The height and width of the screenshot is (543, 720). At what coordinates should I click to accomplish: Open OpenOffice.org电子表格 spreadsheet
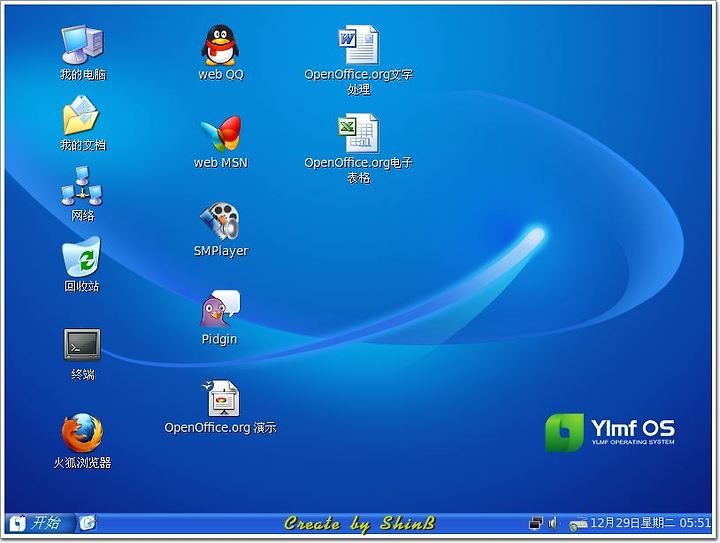click(x=359, y=133)
